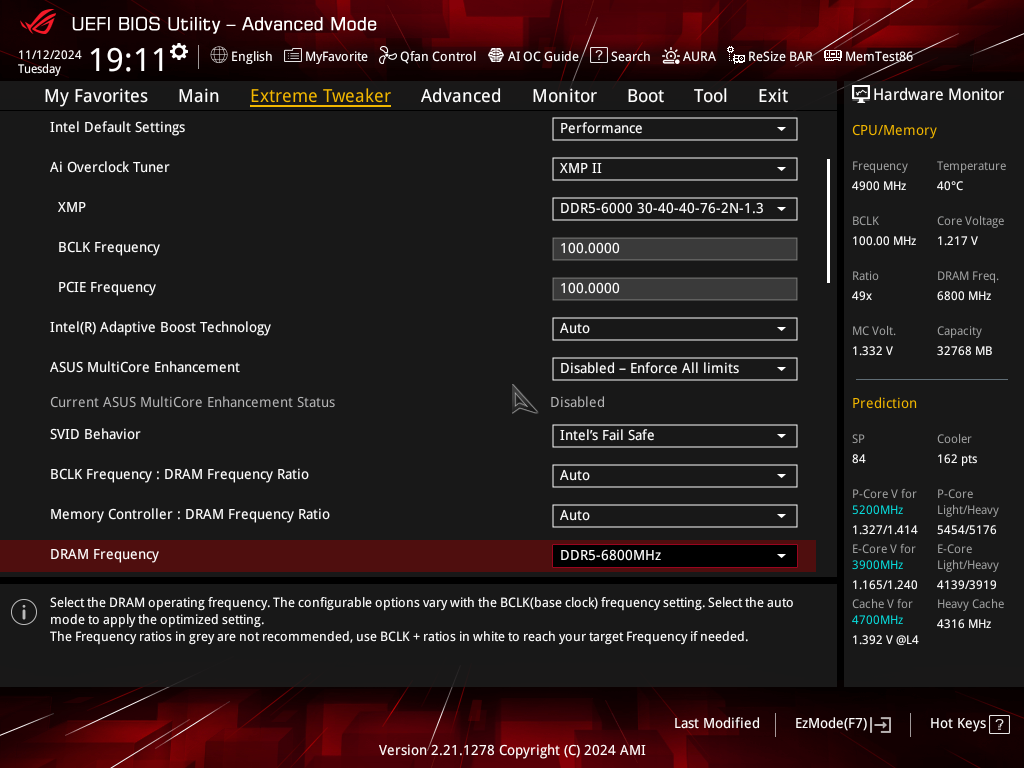1024x768 pixels.
Task: Open SVID Behavior dropdown
Action: [x=675, y=436]
